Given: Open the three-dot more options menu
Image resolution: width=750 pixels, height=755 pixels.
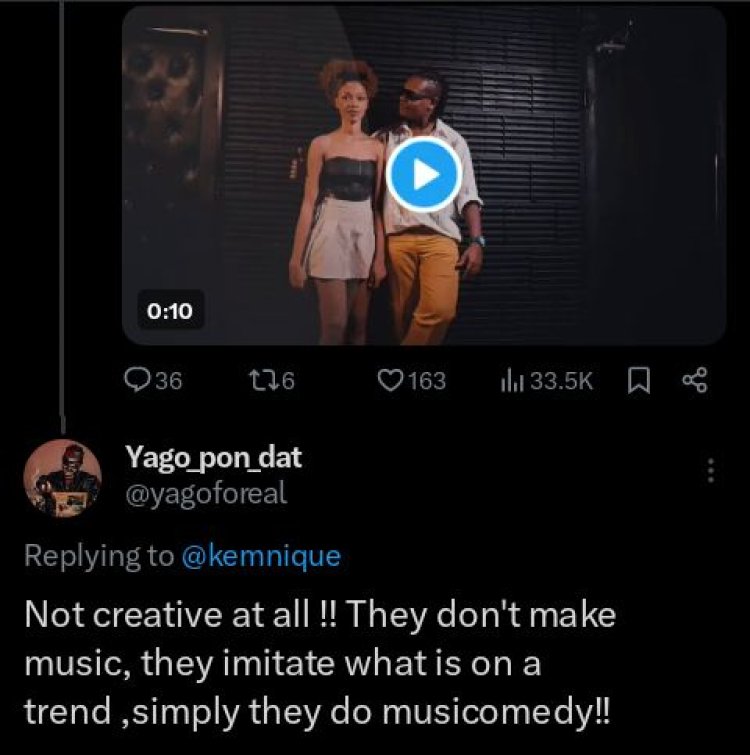Looking at the screenshot, I should (x=711, y=470).
